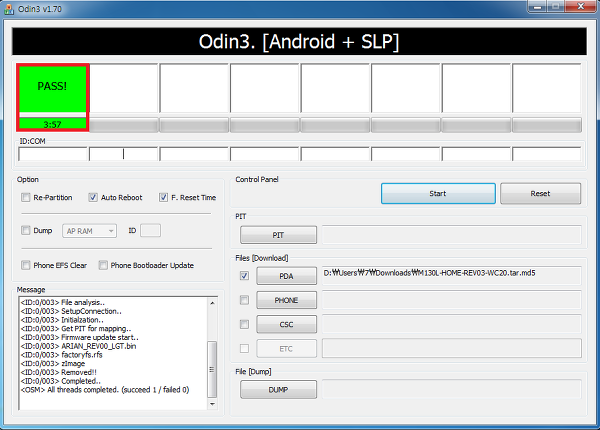Check the ETC file checkbox
This screenshot has height=430, width=600.
tap(244, 349)
